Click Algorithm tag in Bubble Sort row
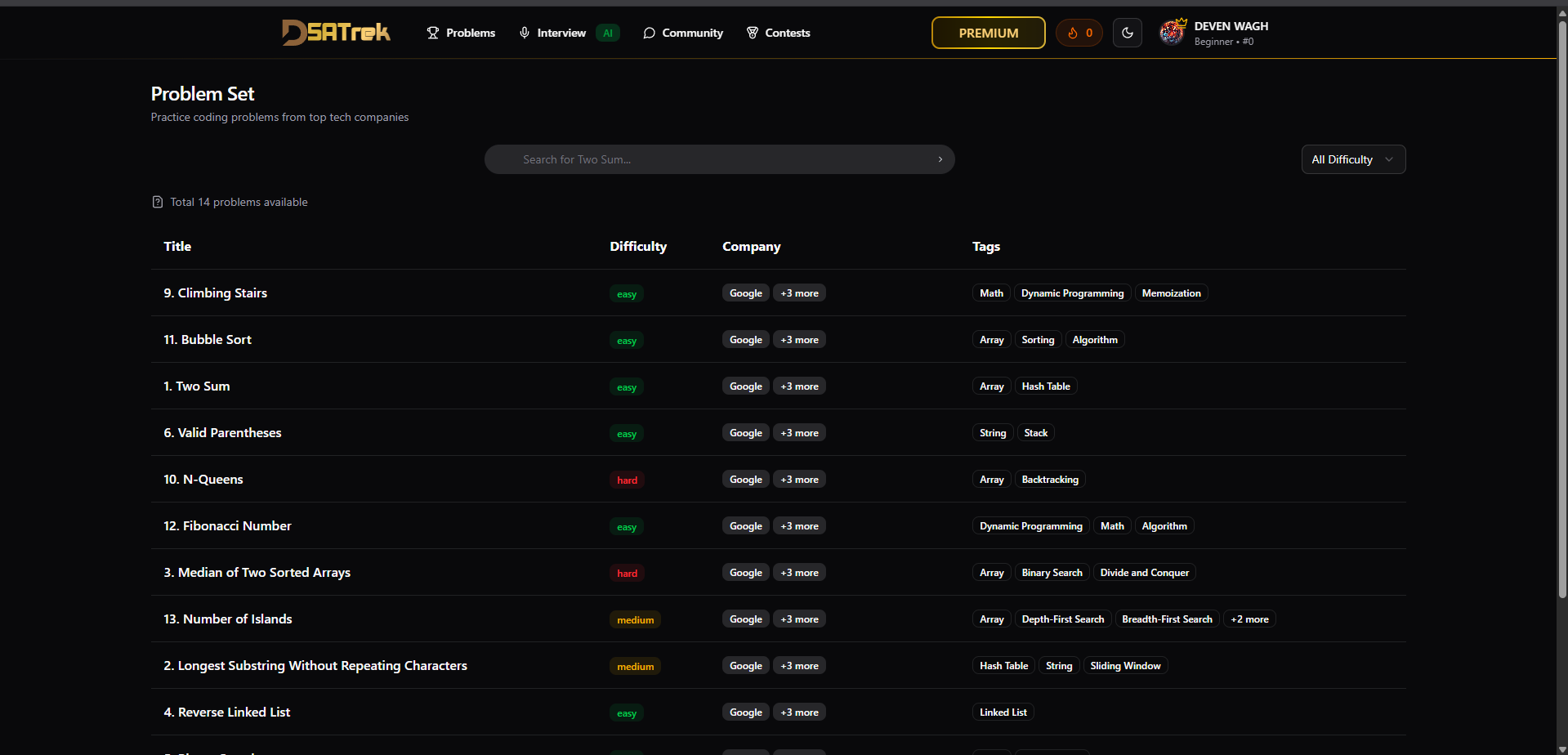This screenshot has width=1568, height=755. point(1095,339)
